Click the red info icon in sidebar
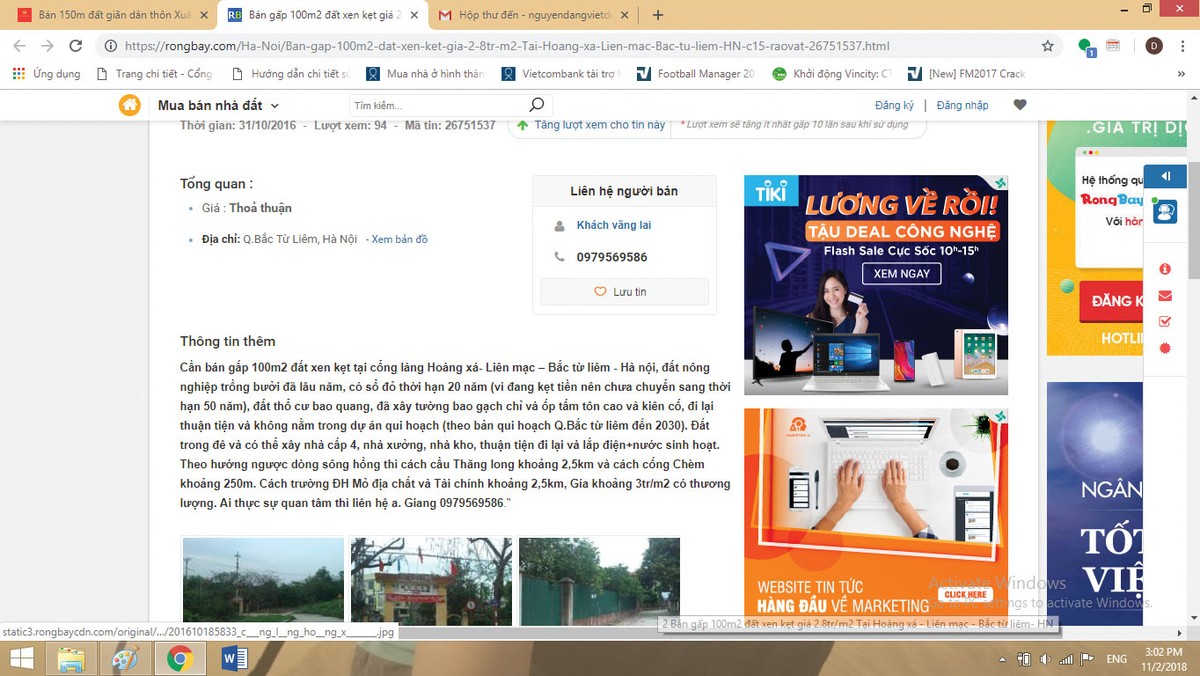The width and height of the screenshot is (1200, 676). pos(1165,269)
